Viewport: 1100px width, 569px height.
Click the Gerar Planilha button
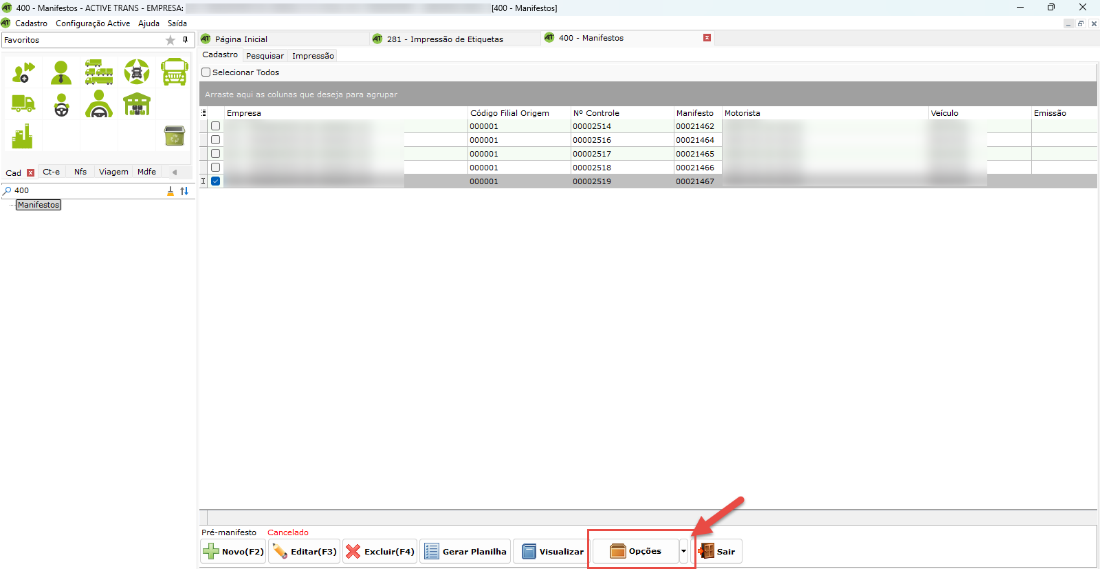click(466, 551)
